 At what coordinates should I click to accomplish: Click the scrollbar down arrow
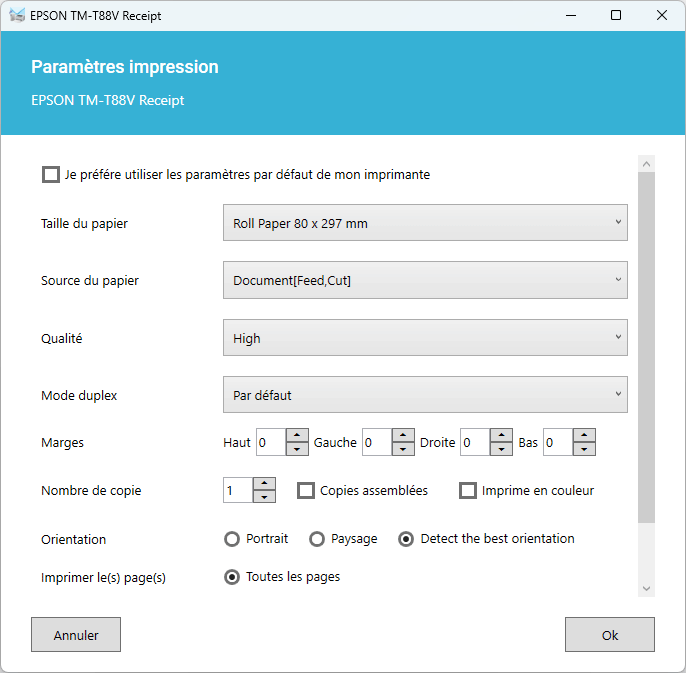646,589
